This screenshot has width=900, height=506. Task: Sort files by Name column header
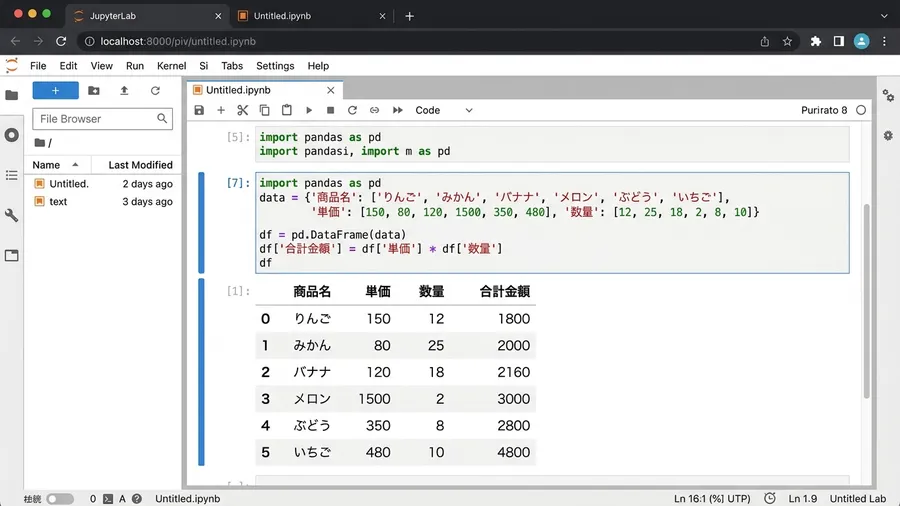(56, 165)
